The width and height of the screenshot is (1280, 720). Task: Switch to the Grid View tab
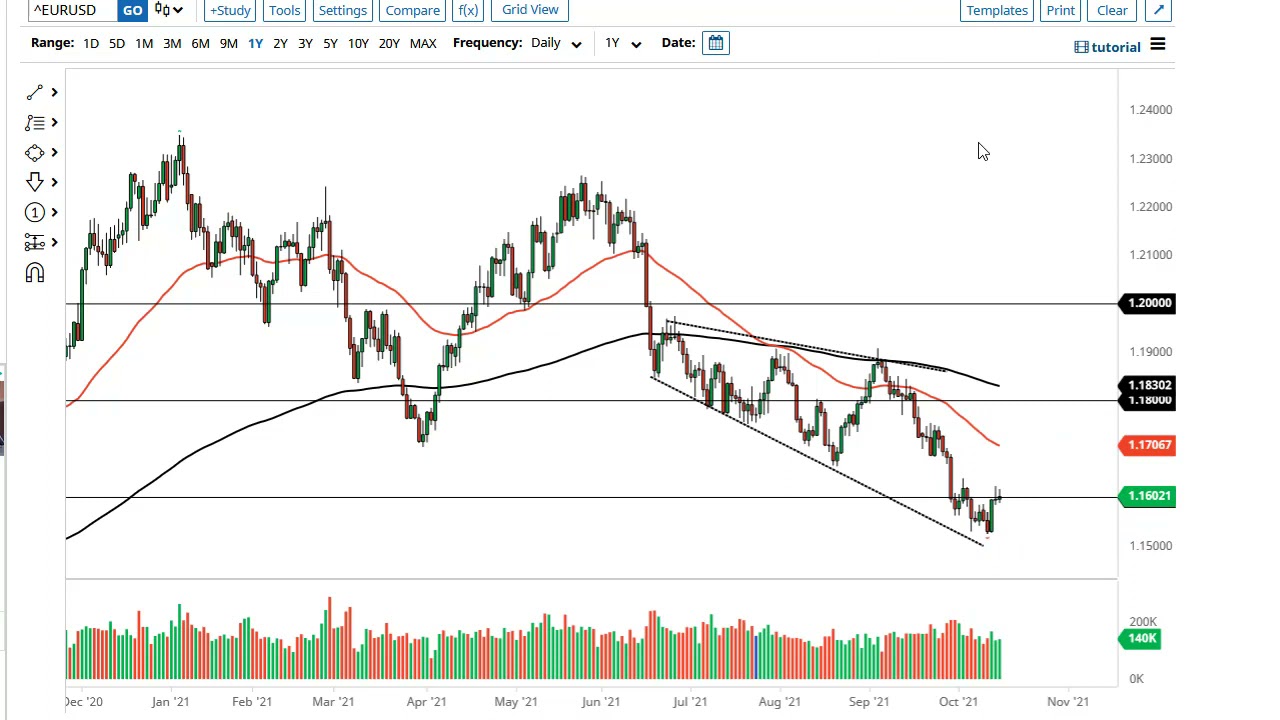point(530,10)
